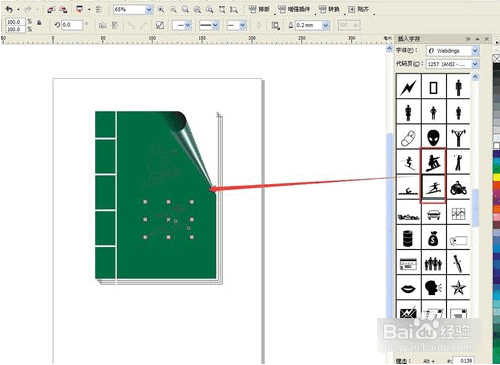Insert the speaking head Webdings character
This screenshot has height=365, width=500.
pos(433,288)
